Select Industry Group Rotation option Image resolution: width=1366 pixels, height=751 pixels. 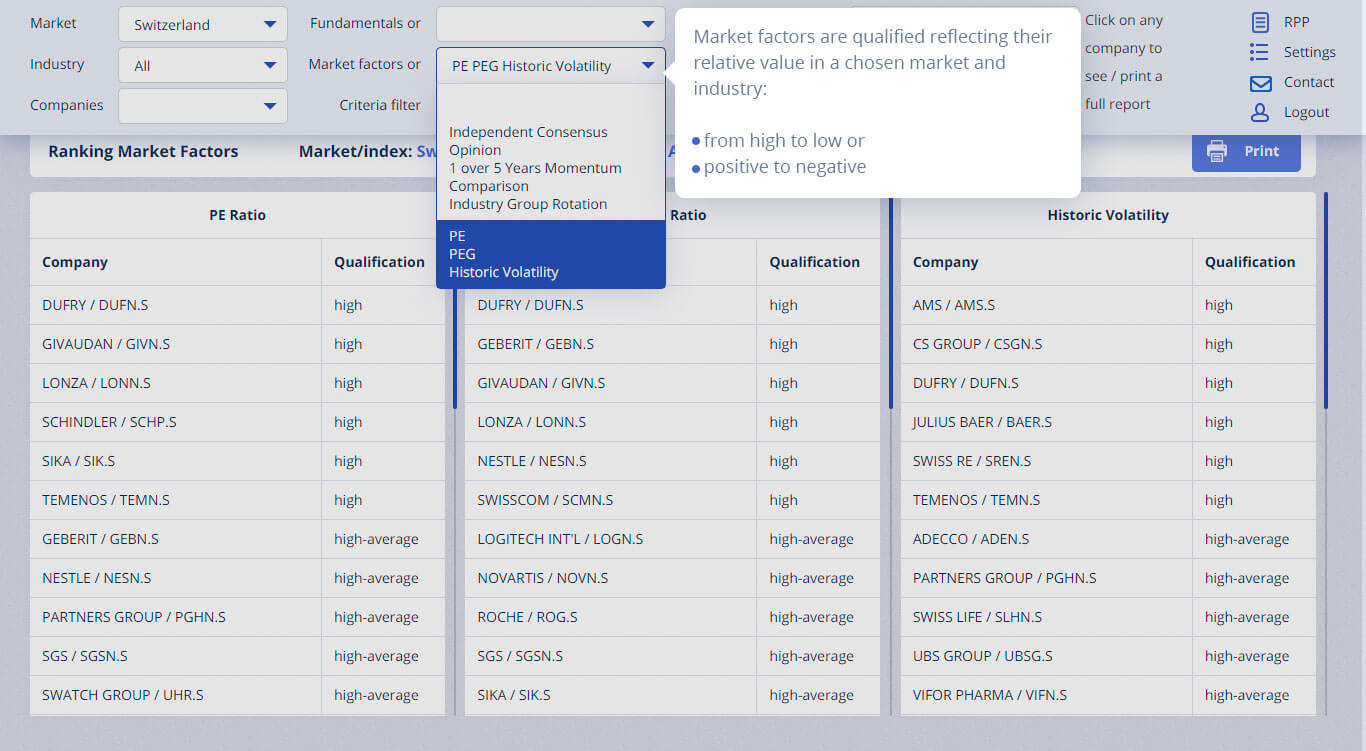pyautogui.click(x=528, y=204)
